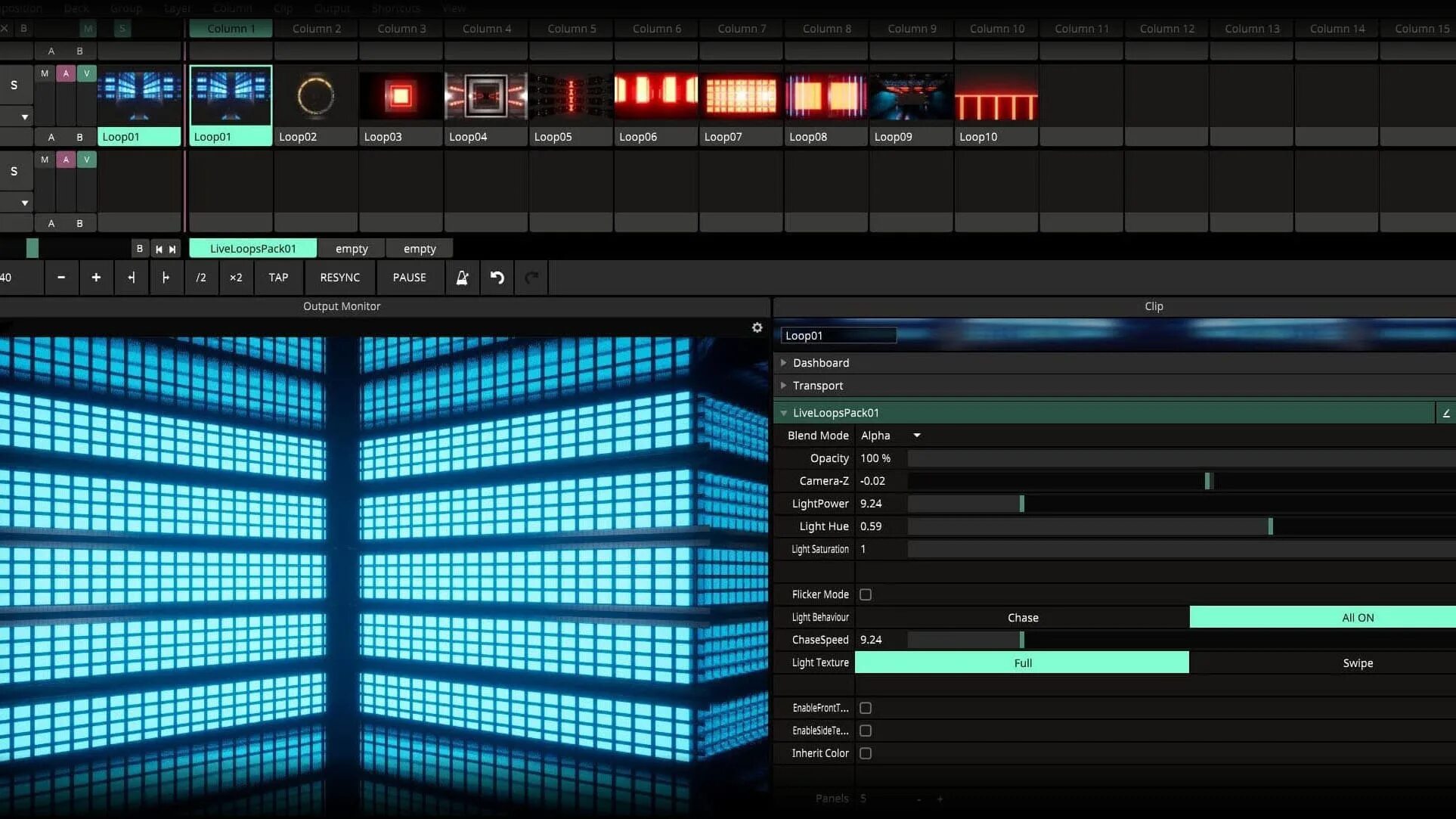
Task: Click the BPM nudge-left icon
Action: [x=132, y=278]
